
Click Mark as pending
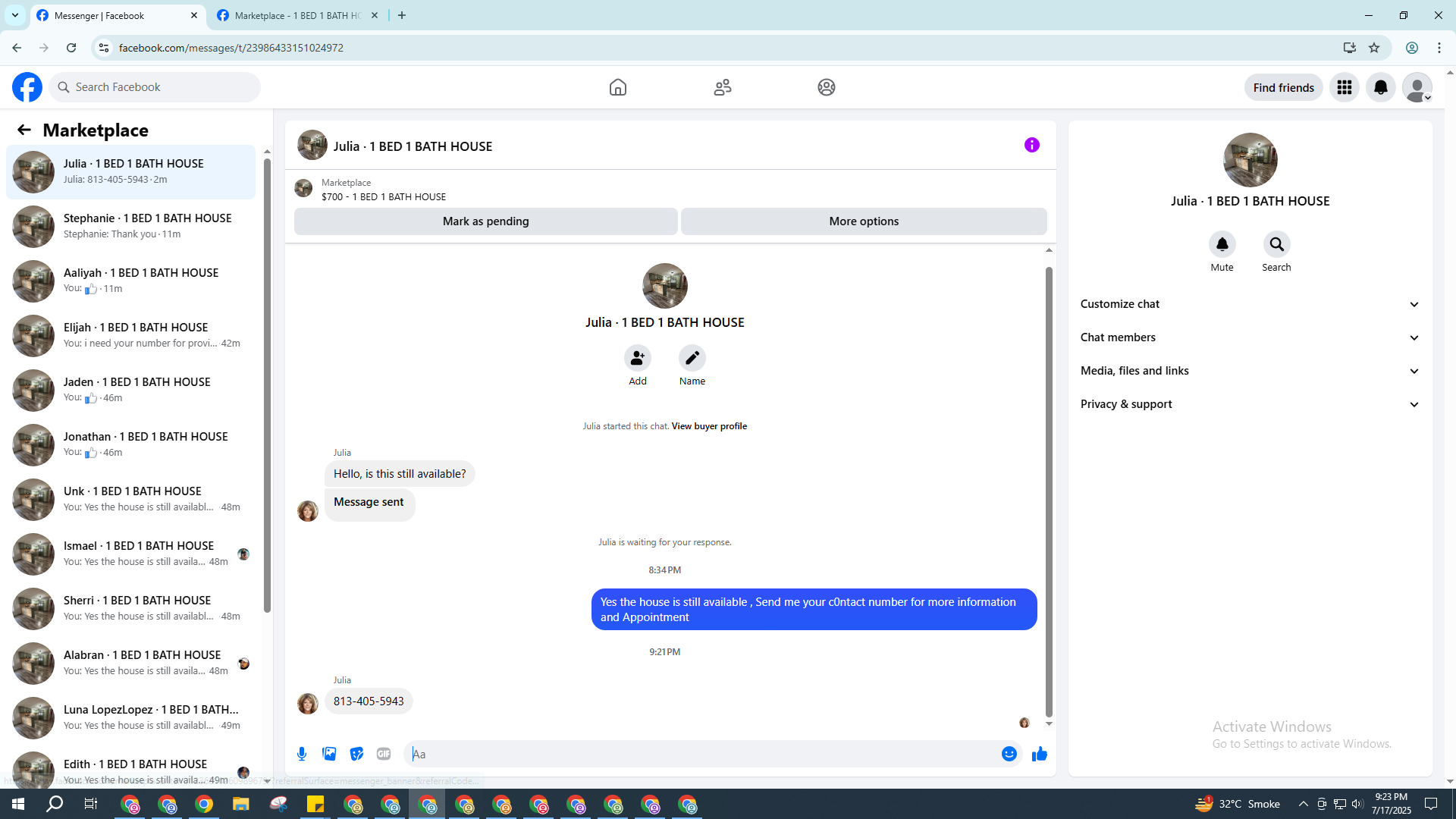pyautogui.click(x=485, y=221)
